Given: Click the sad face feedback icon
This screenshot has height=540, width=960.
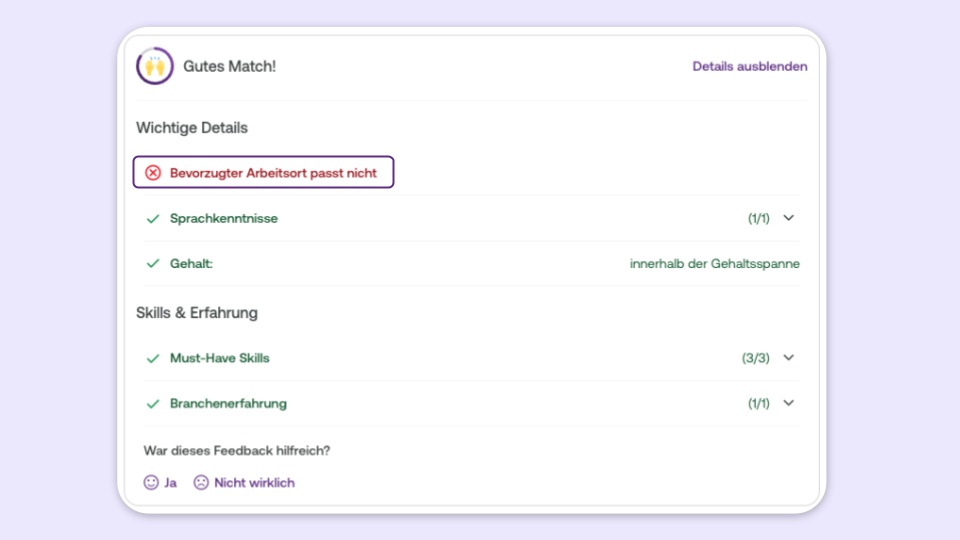Looking at the screenshot, I should pos(201,482).
